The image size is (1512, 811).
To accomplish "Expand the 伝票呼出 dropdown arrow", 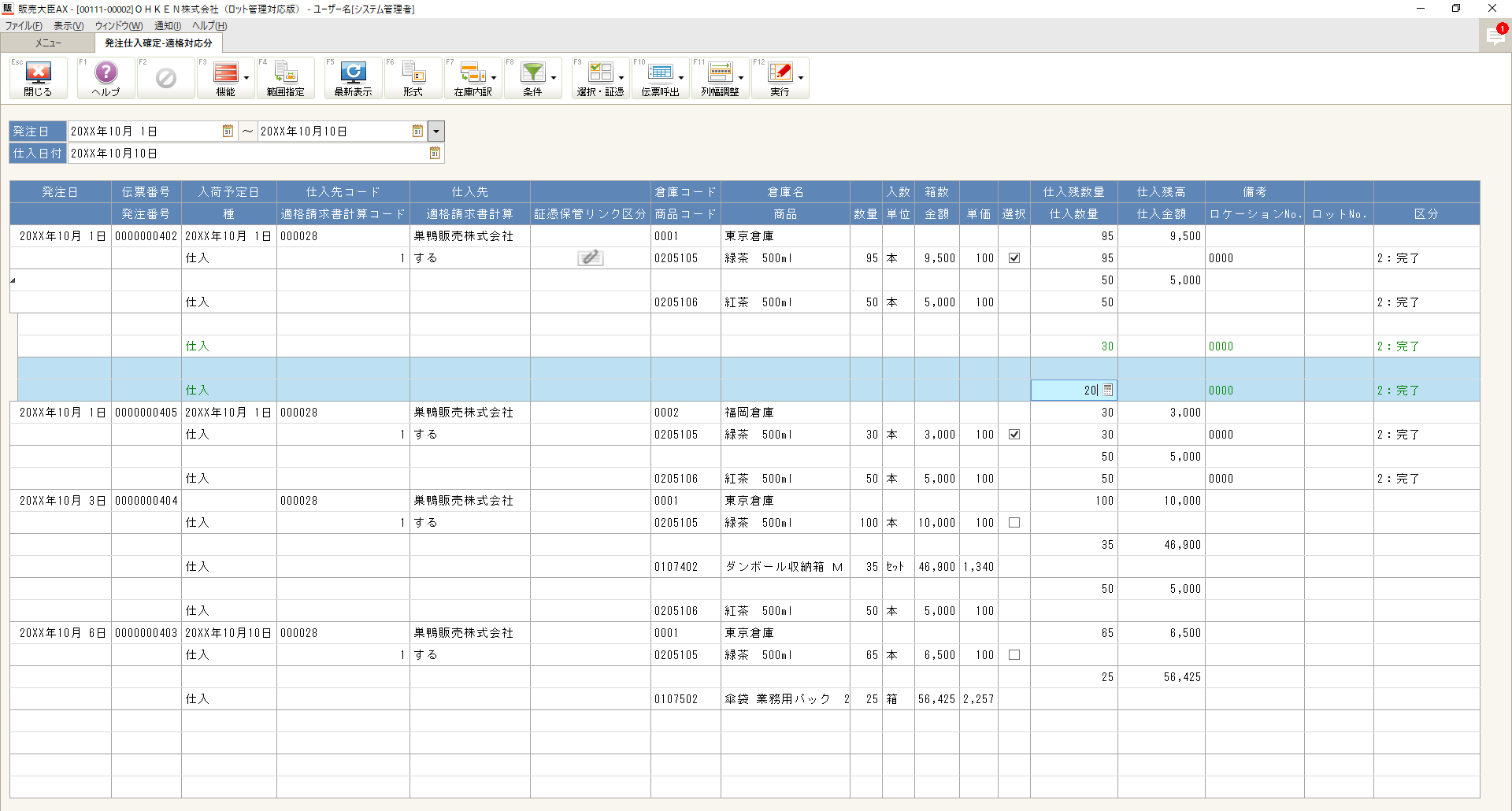I will click(x=681, y=78).
